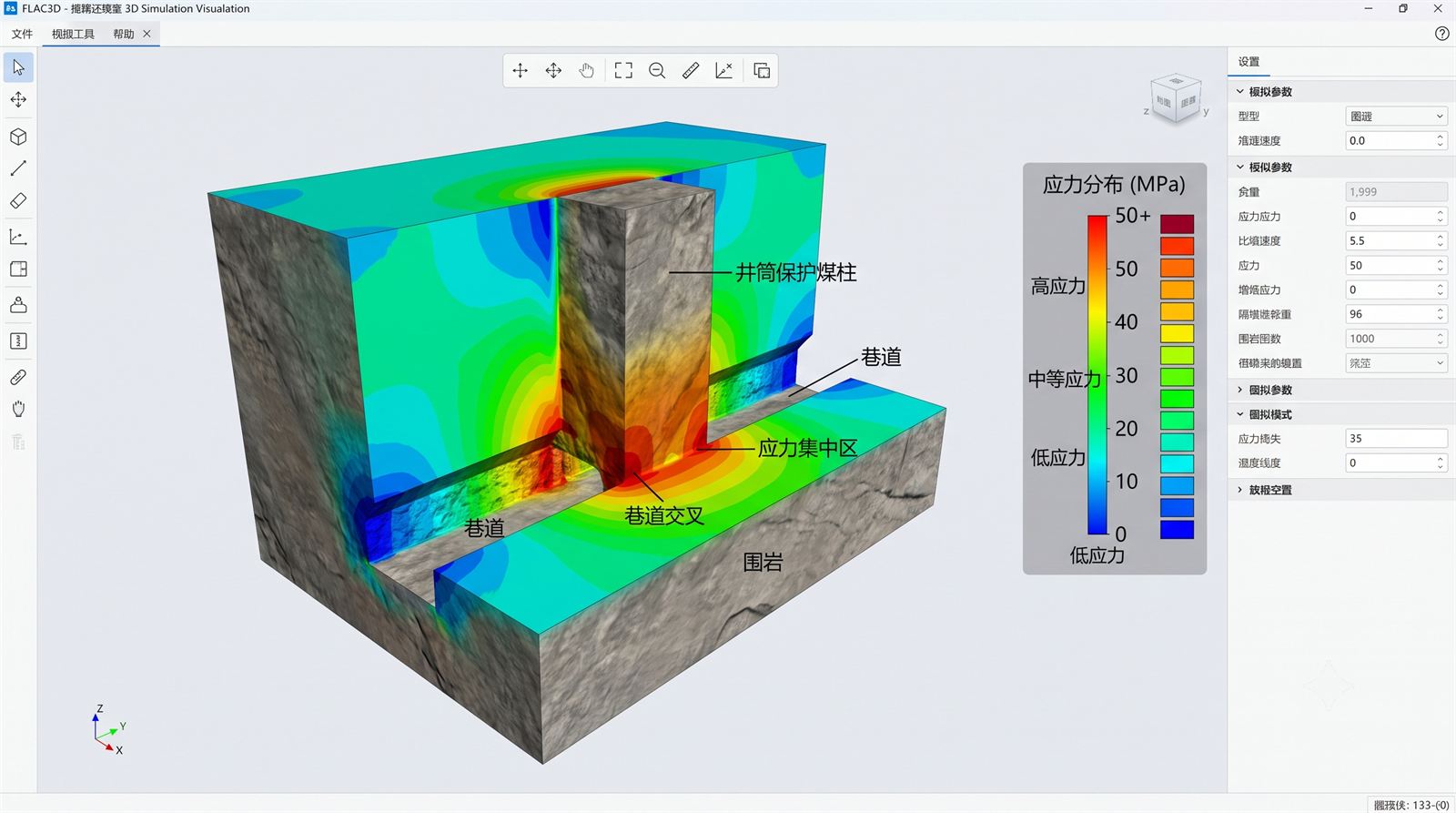Screen dimensions: 1456x813
Task: Click the bottom deep blue legend swatch
Action: [x=1177, y=529]
